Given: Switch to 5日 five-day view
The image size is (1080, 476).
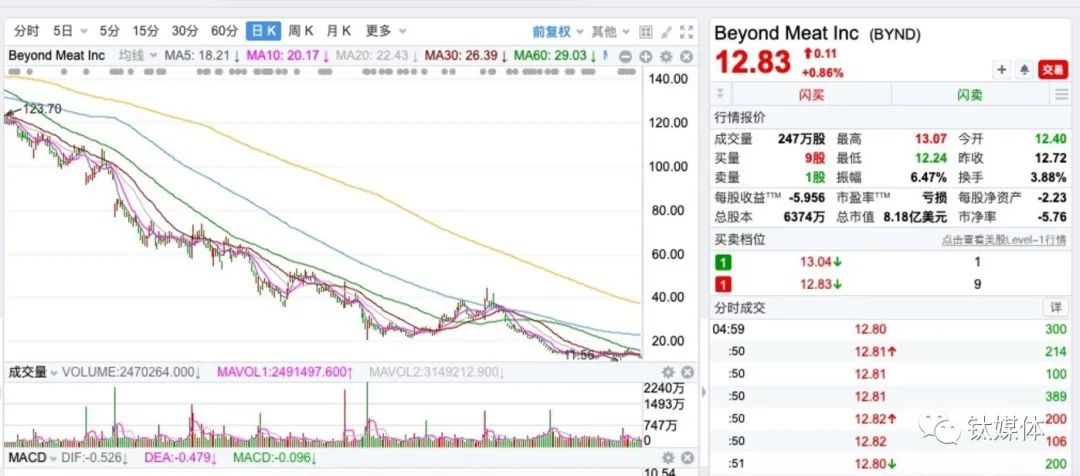Looking at the screenshot, I should [63, 31].
